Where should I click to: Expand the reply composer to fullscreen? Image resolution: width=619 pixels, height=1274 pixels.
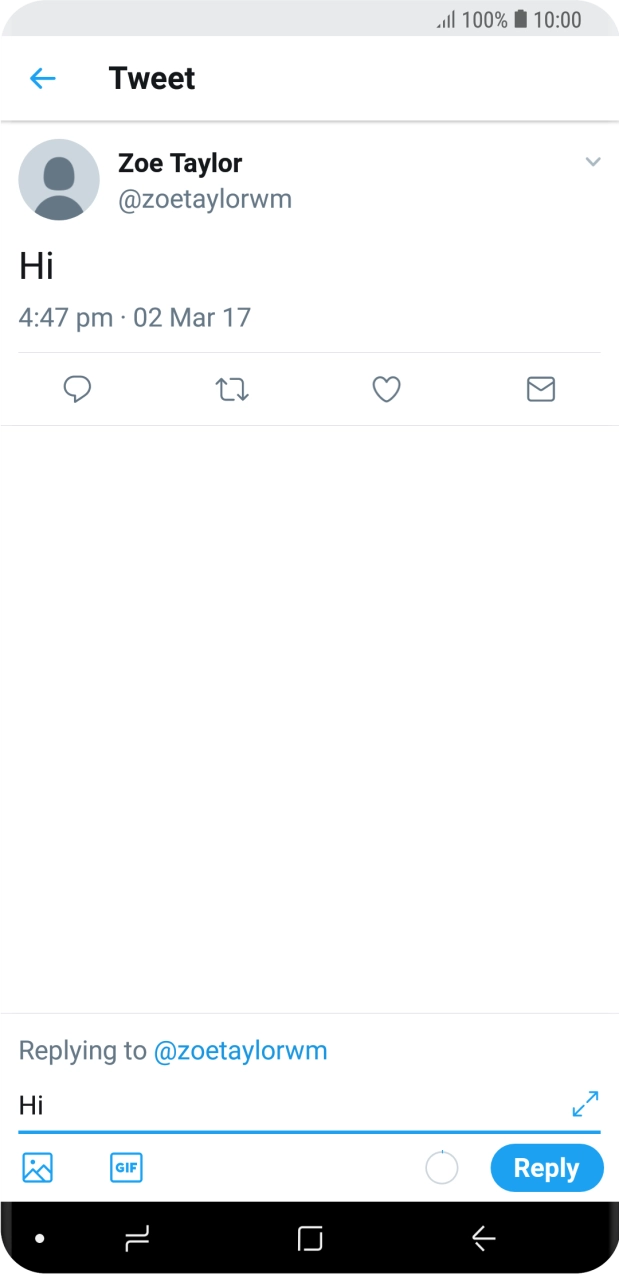tap(585, 1104)
